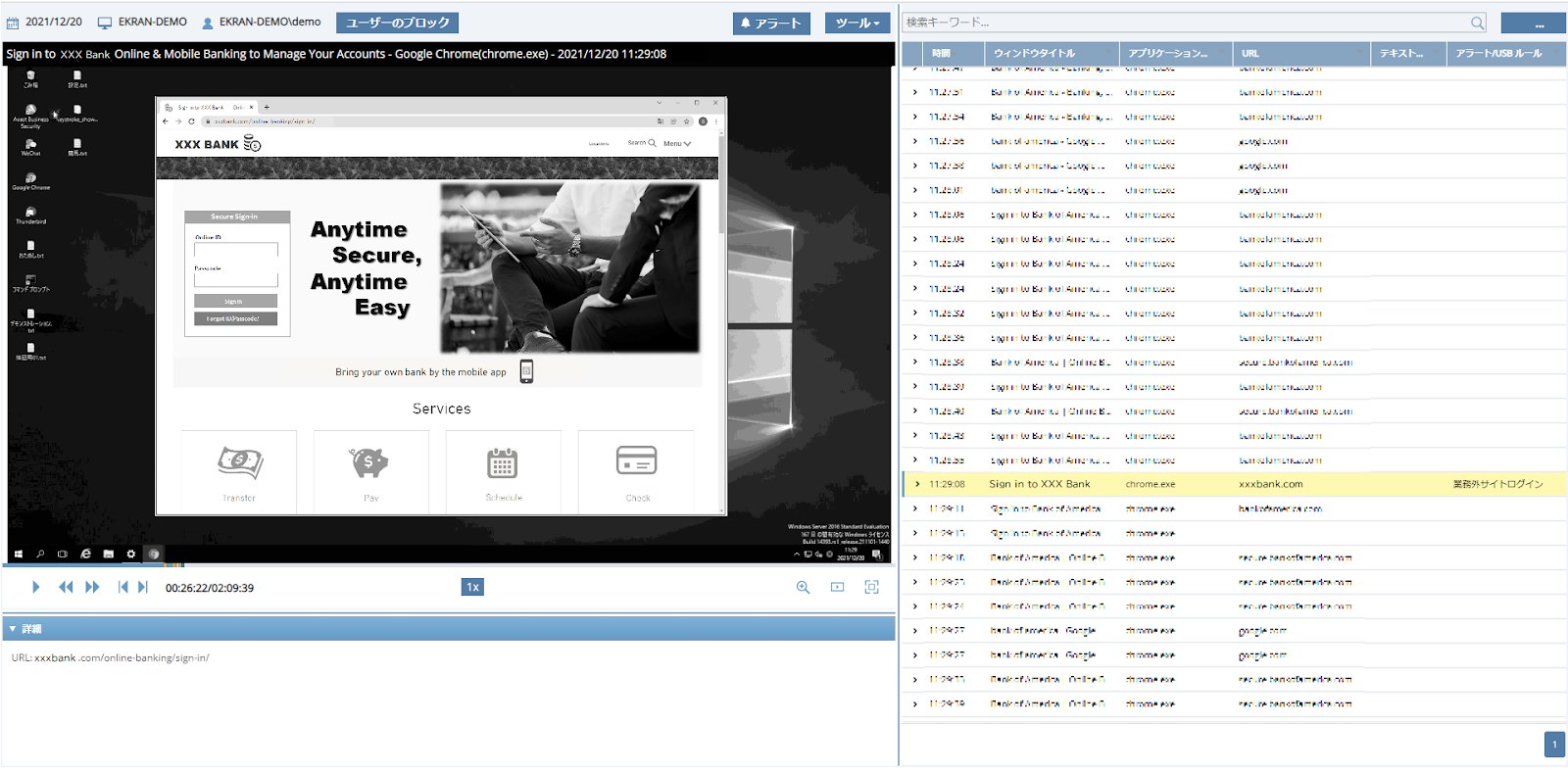Seek on the playback progress bar
This screenshot has height=773, width=1568.
(450, 565)
